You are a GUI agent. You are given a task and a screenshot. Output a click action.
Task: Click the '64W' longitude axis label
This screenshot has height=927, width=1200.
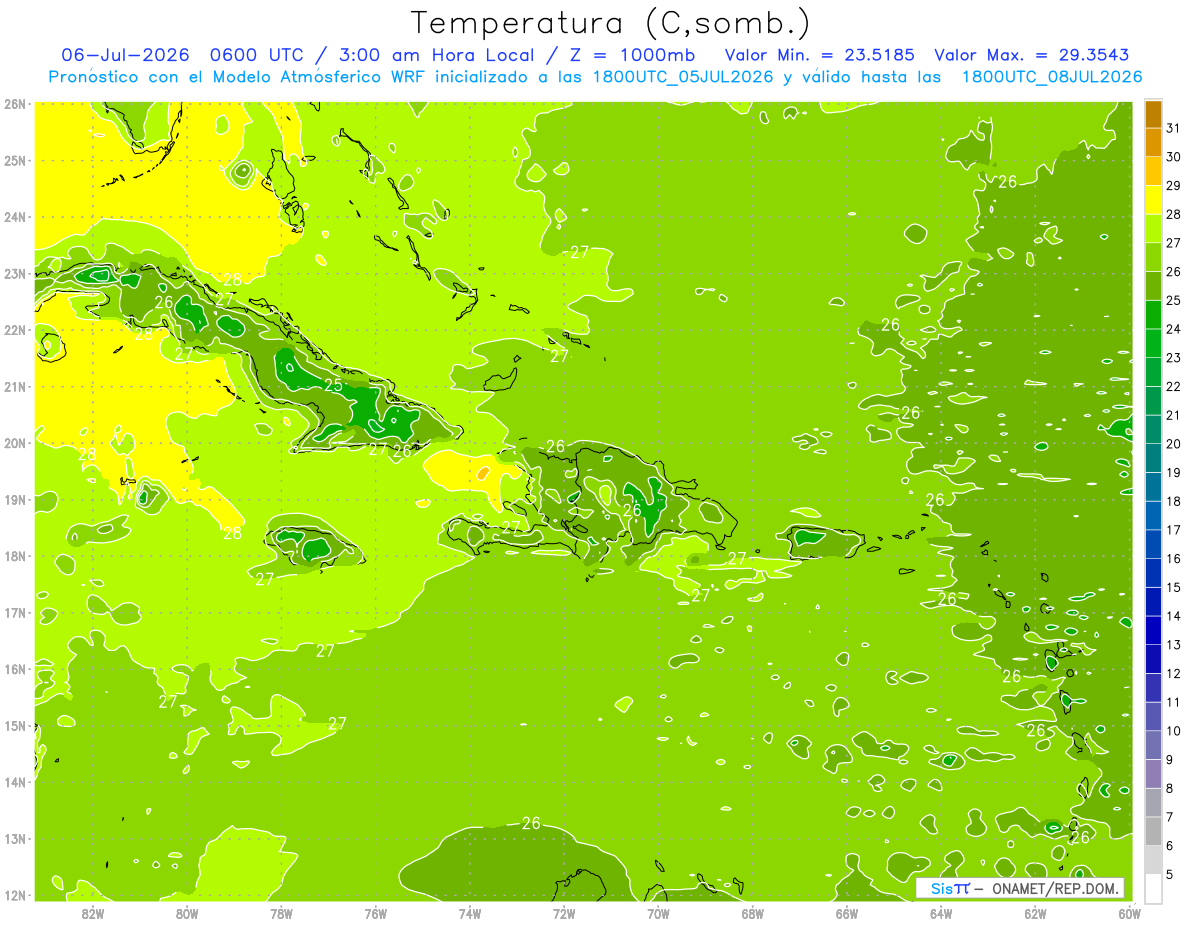941,913
